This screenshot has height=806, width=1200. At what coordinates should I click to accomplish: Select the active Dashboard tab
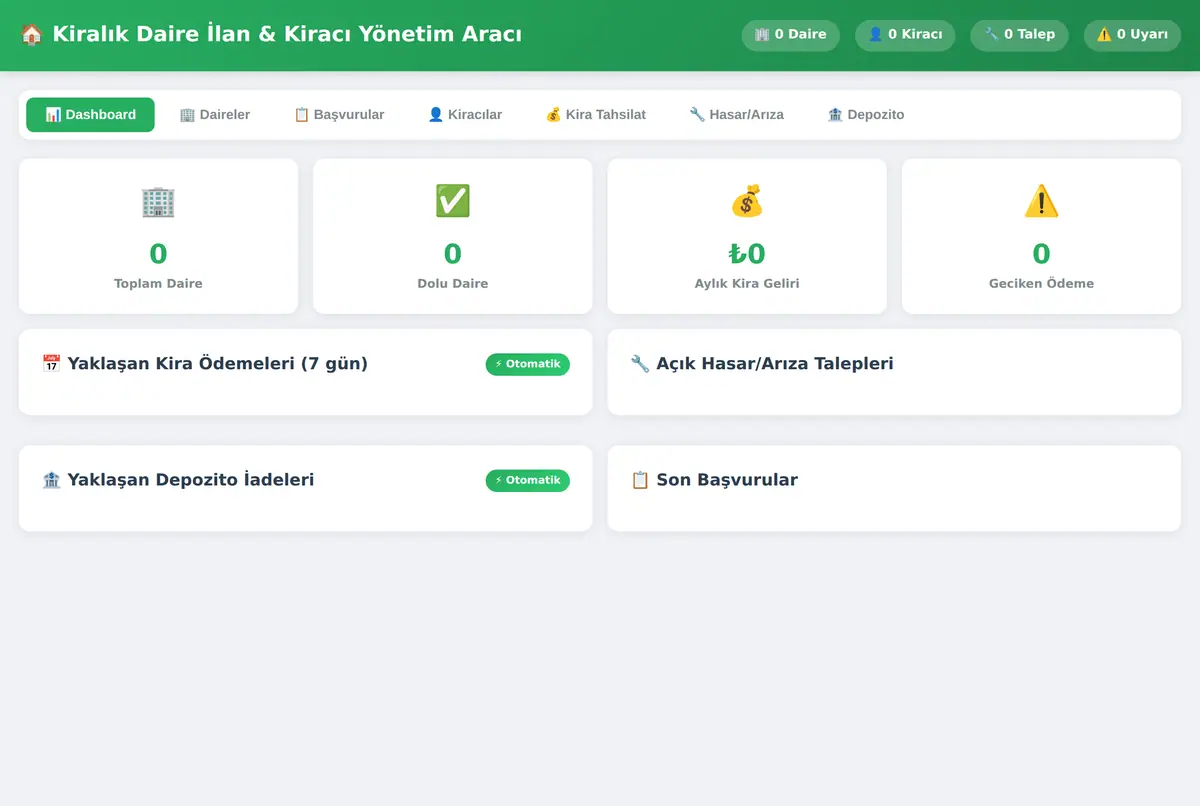(91, 115)
